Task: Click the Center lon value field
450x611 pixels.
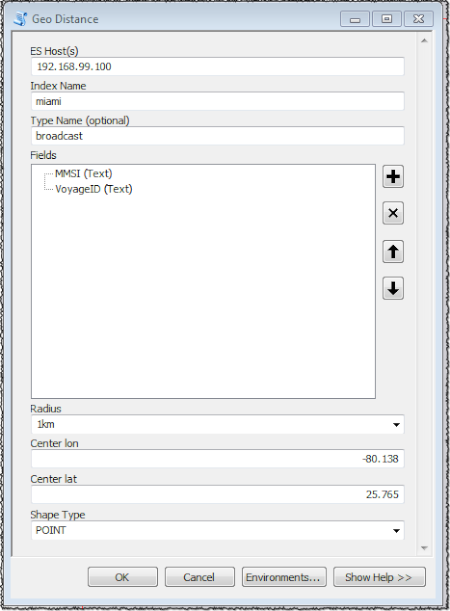Action: click(x=217, y=459)
